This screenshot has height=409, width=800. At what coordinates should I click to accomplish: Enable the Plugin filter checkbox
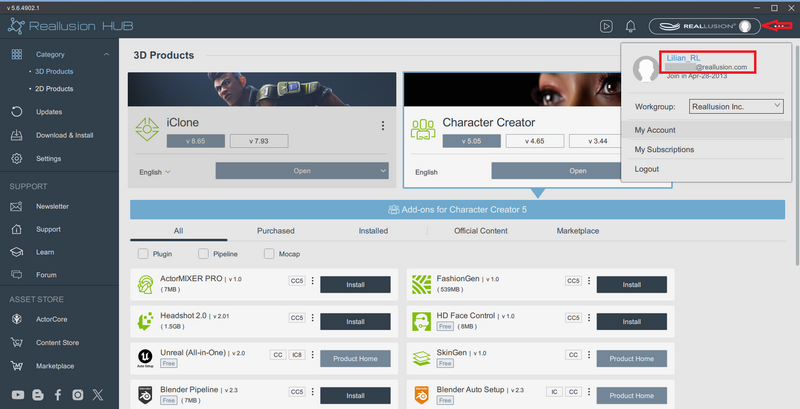pyautogui.click(x=143, y=253)
